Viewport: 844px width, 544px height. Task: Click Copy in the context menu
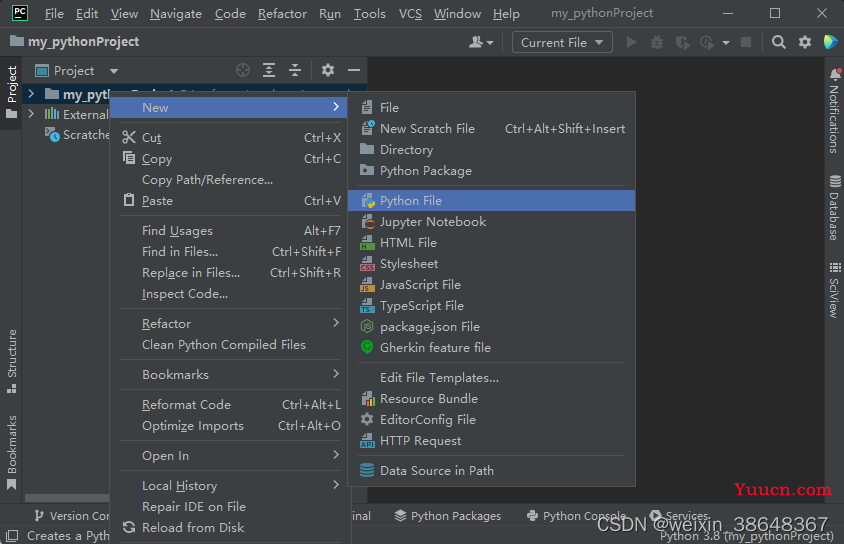(x=229, y=159)
